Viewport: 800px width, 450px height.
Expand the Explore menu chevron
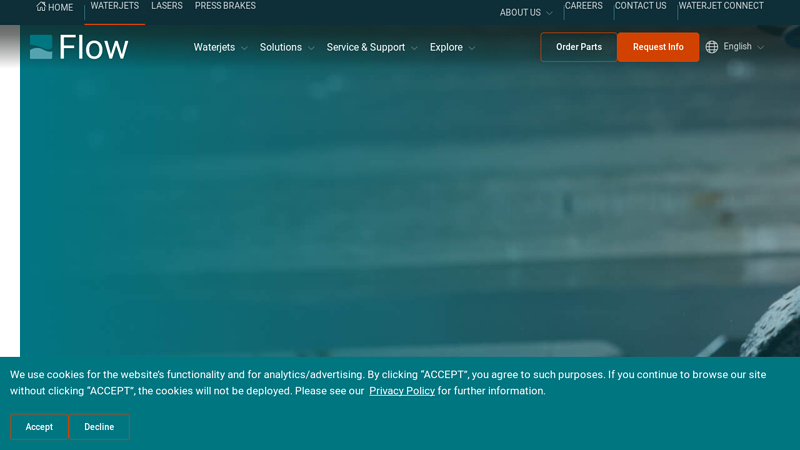click(471, 48)
